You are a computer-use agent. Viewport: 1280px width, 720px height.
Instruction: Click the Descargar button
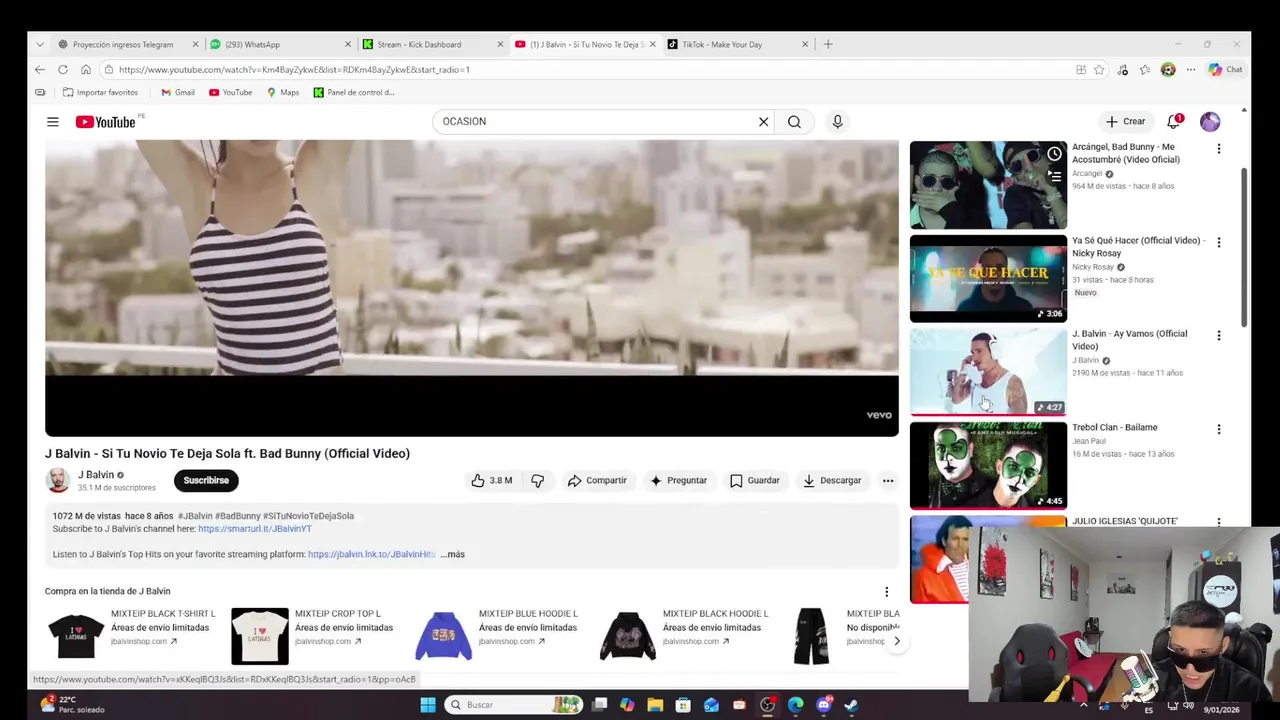(x=832, y=481)
